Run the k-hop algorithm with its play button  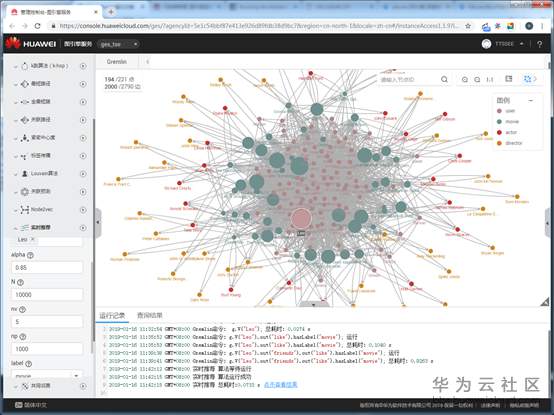coord(83,66)
